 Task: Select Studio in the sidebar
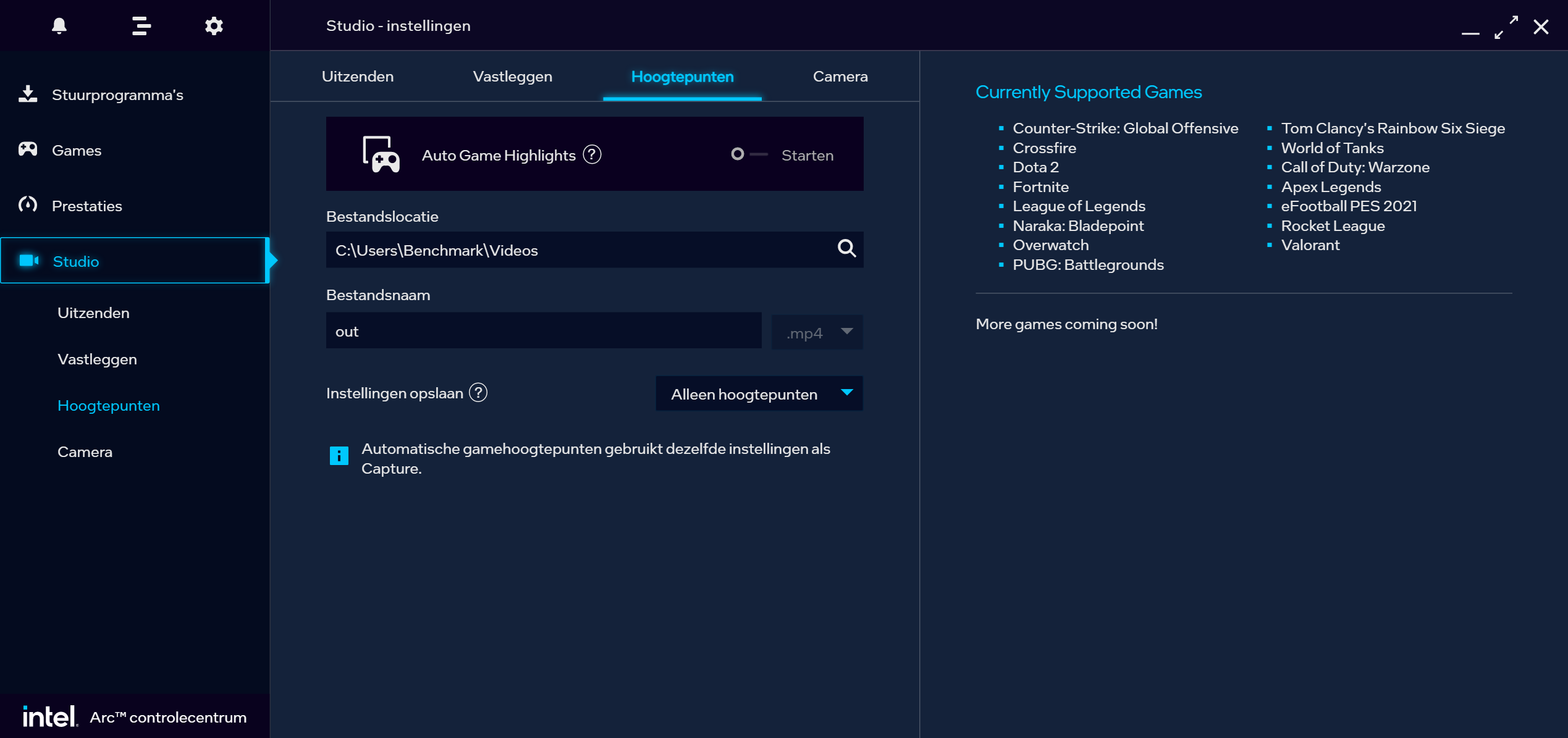135,261
